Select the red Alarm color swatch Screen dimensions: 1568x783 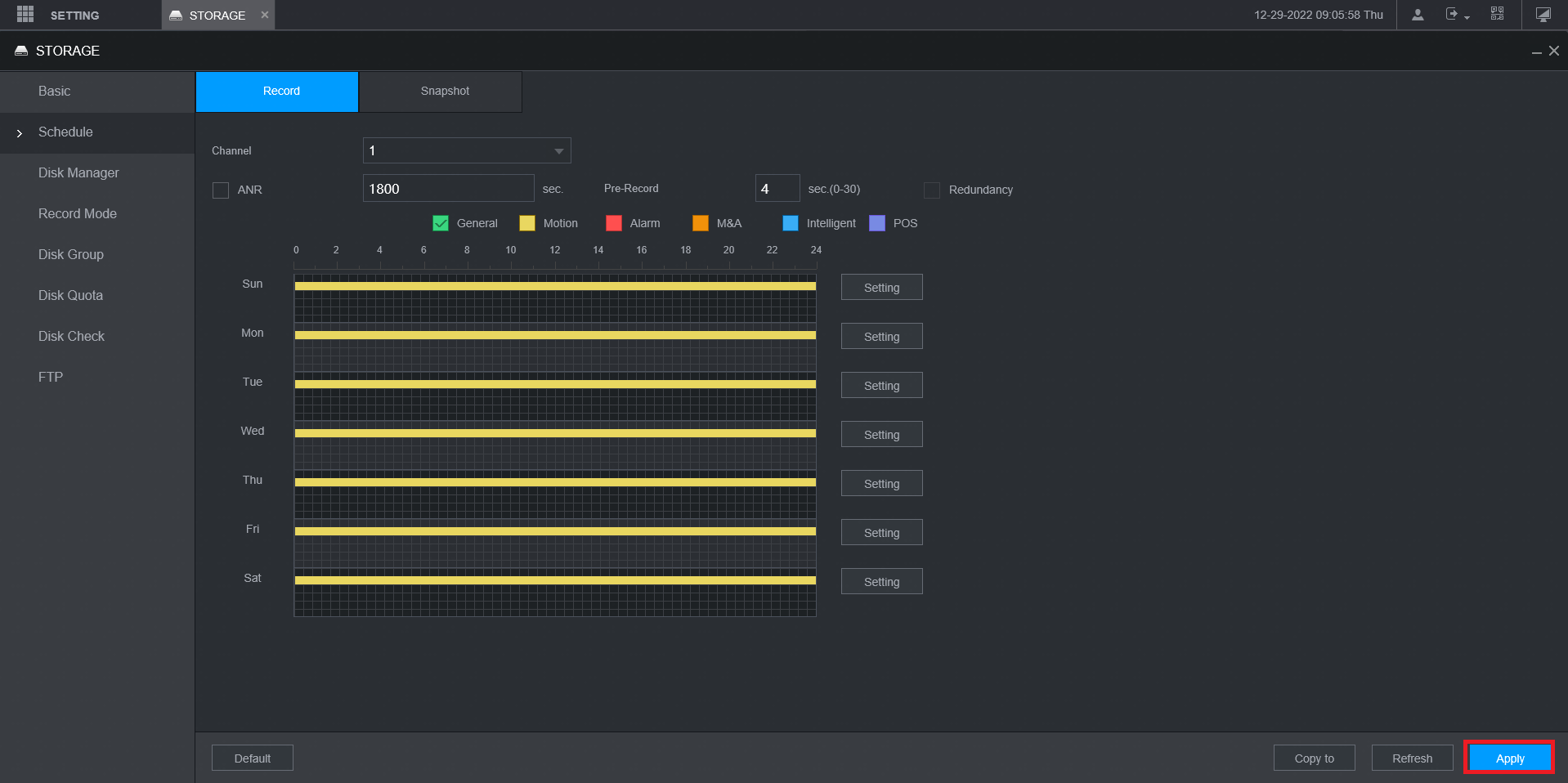point(614,224)
